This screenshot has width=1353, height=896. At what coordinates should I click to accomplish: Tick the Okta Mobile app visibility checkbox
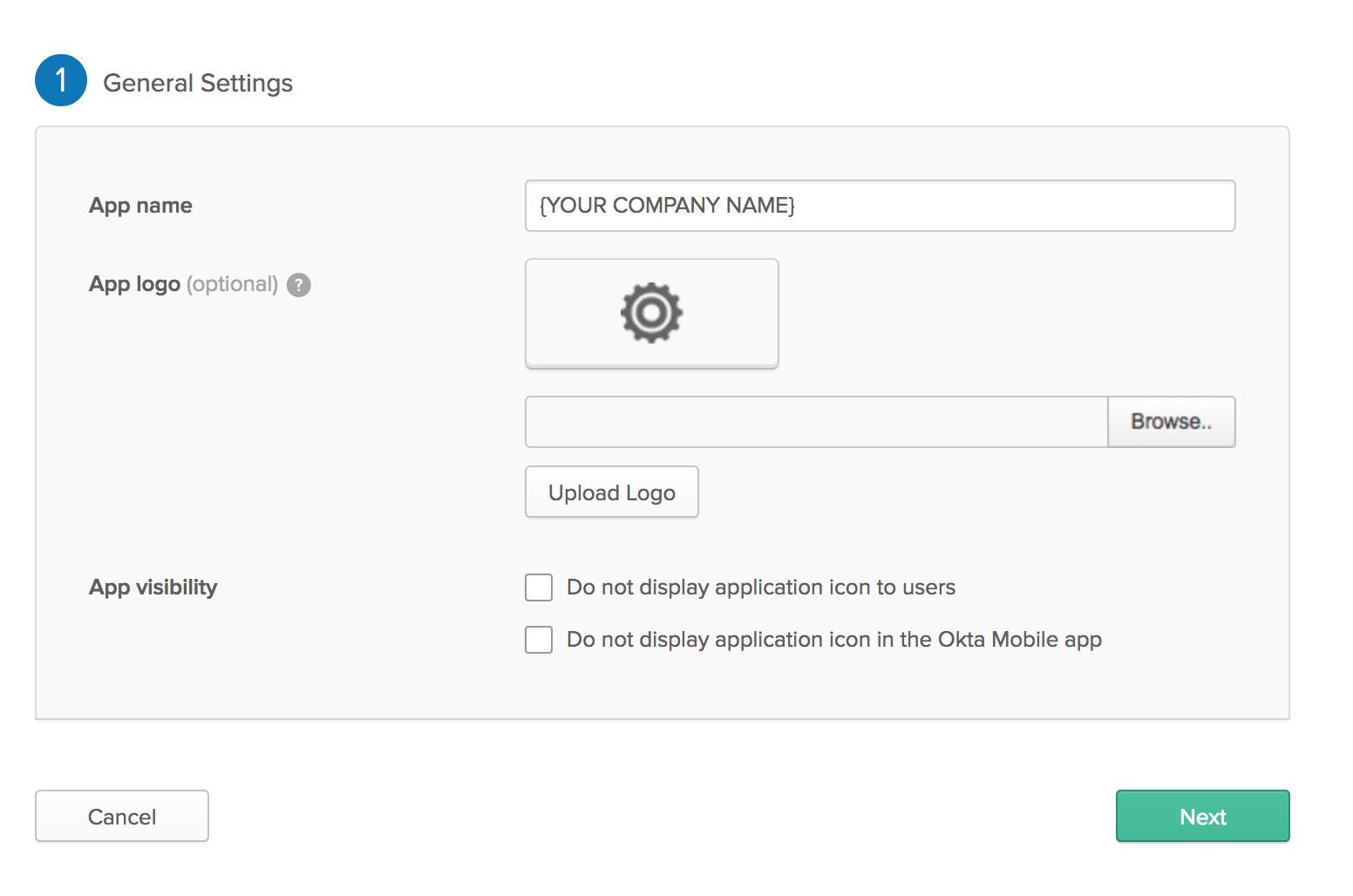coord(539,640)
